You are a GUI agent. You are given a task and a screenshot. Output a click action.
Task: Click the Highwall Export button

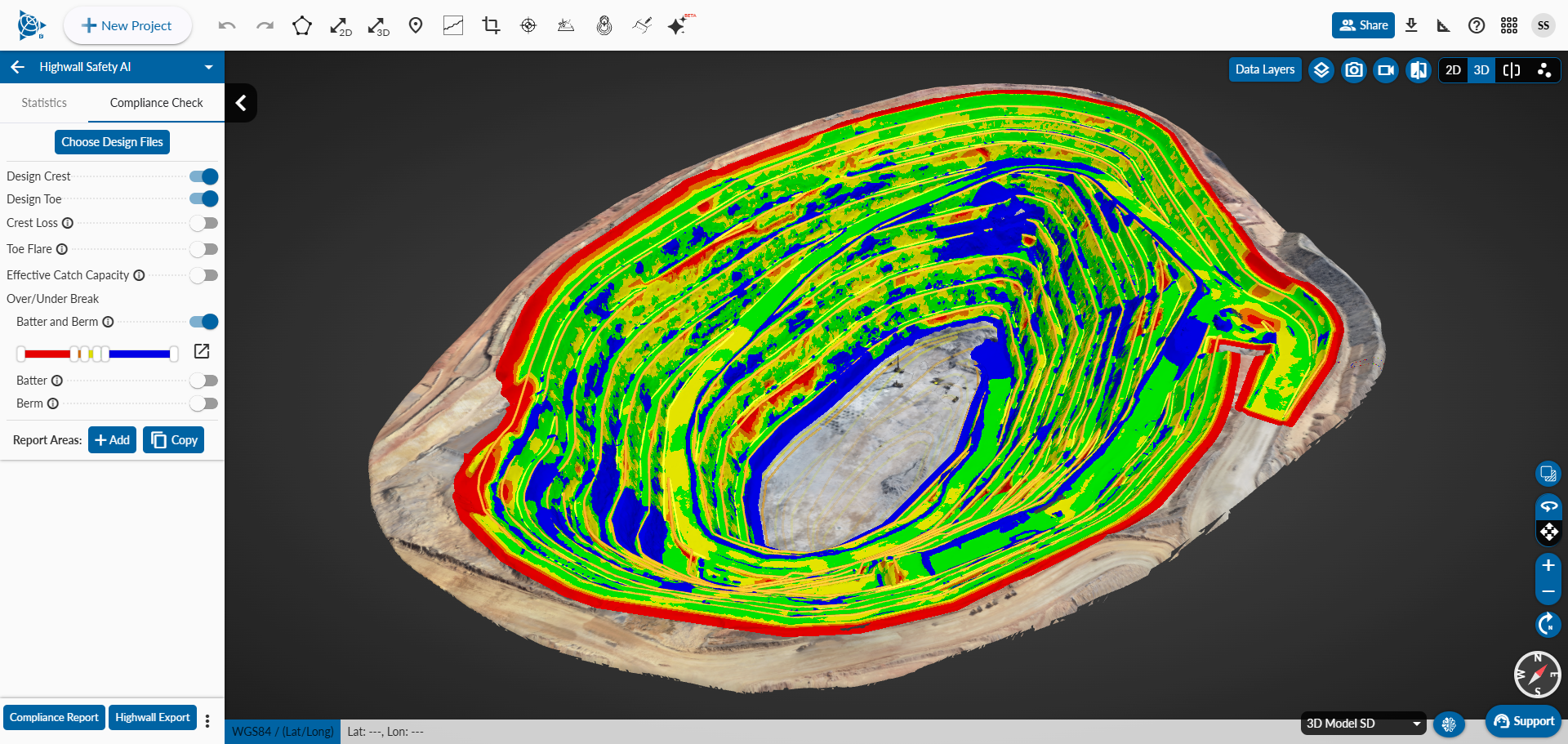click(x=153, y=718)
